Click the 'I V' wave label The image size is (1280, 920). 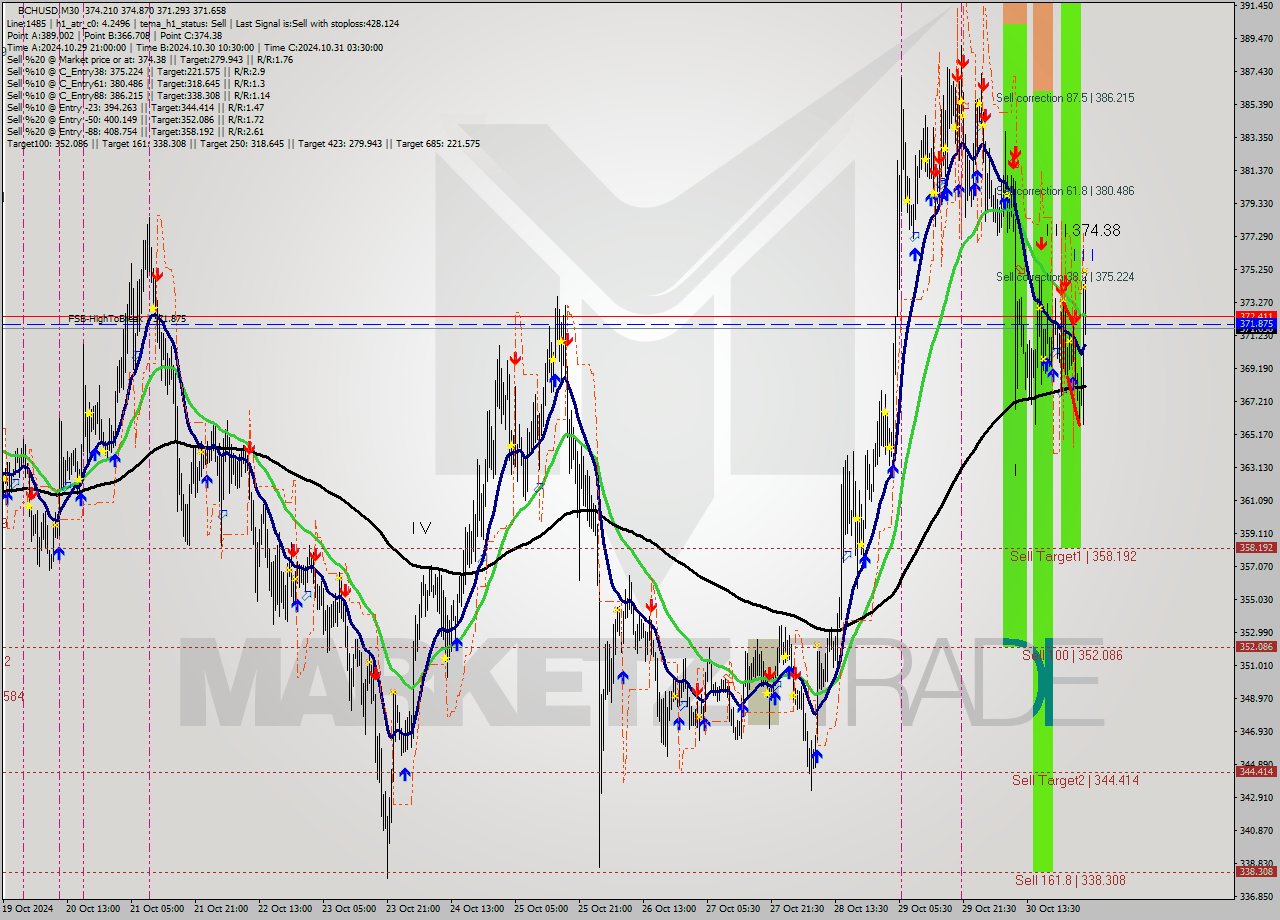click(421, 527)
